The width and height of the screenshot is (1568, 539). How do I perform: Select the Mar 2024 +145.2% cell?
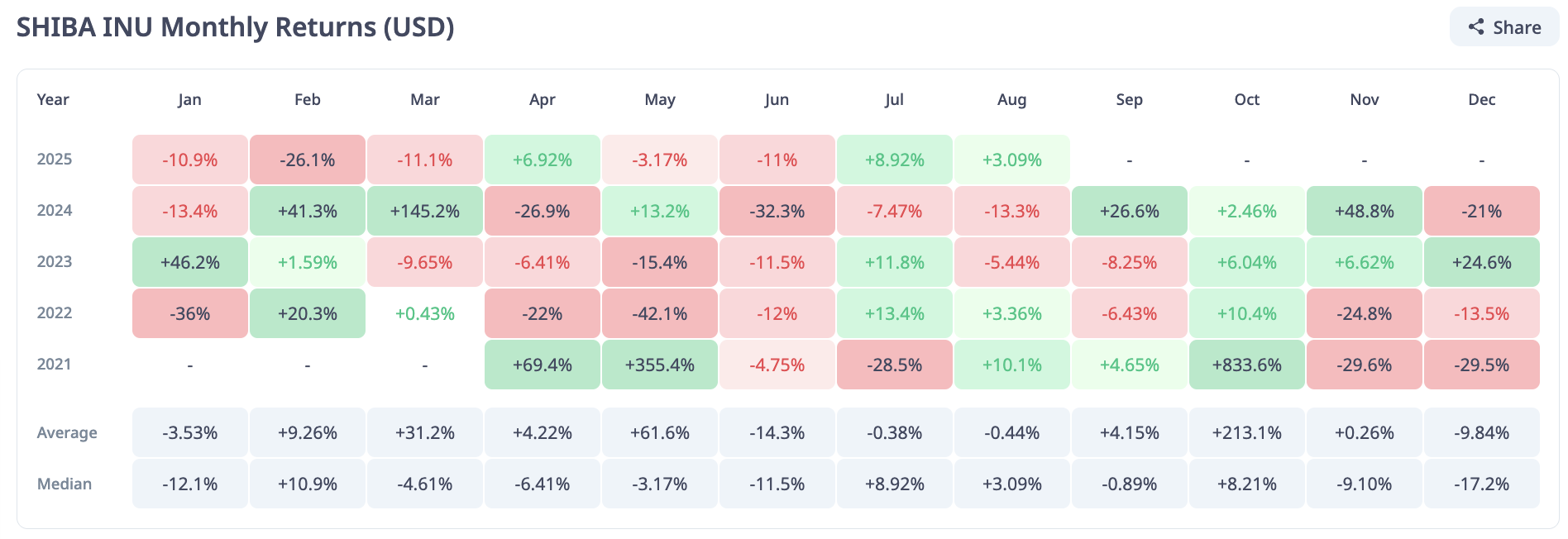424,211
